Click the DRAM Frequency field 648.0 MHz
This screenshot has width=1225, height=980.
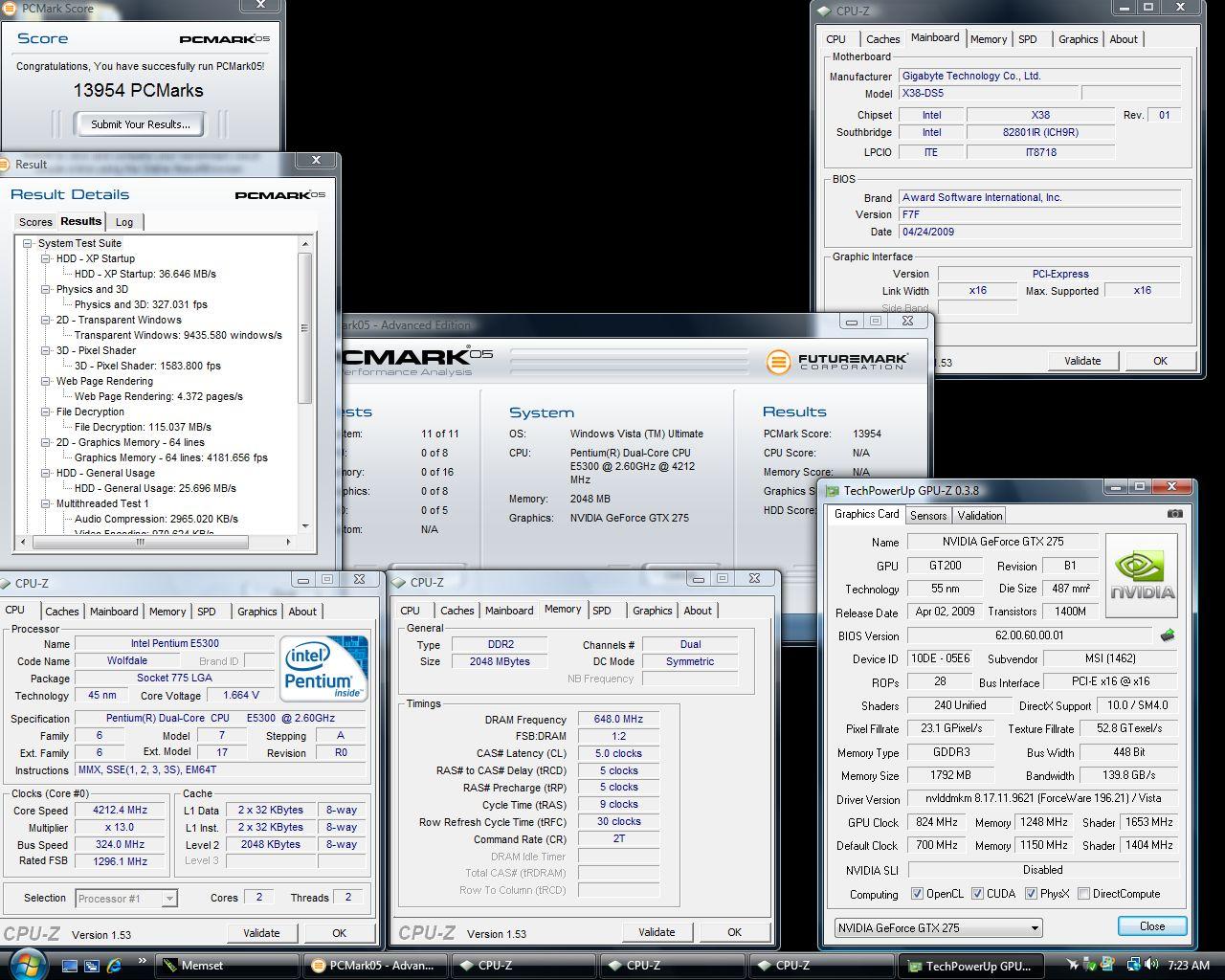(x=617, y=720)
